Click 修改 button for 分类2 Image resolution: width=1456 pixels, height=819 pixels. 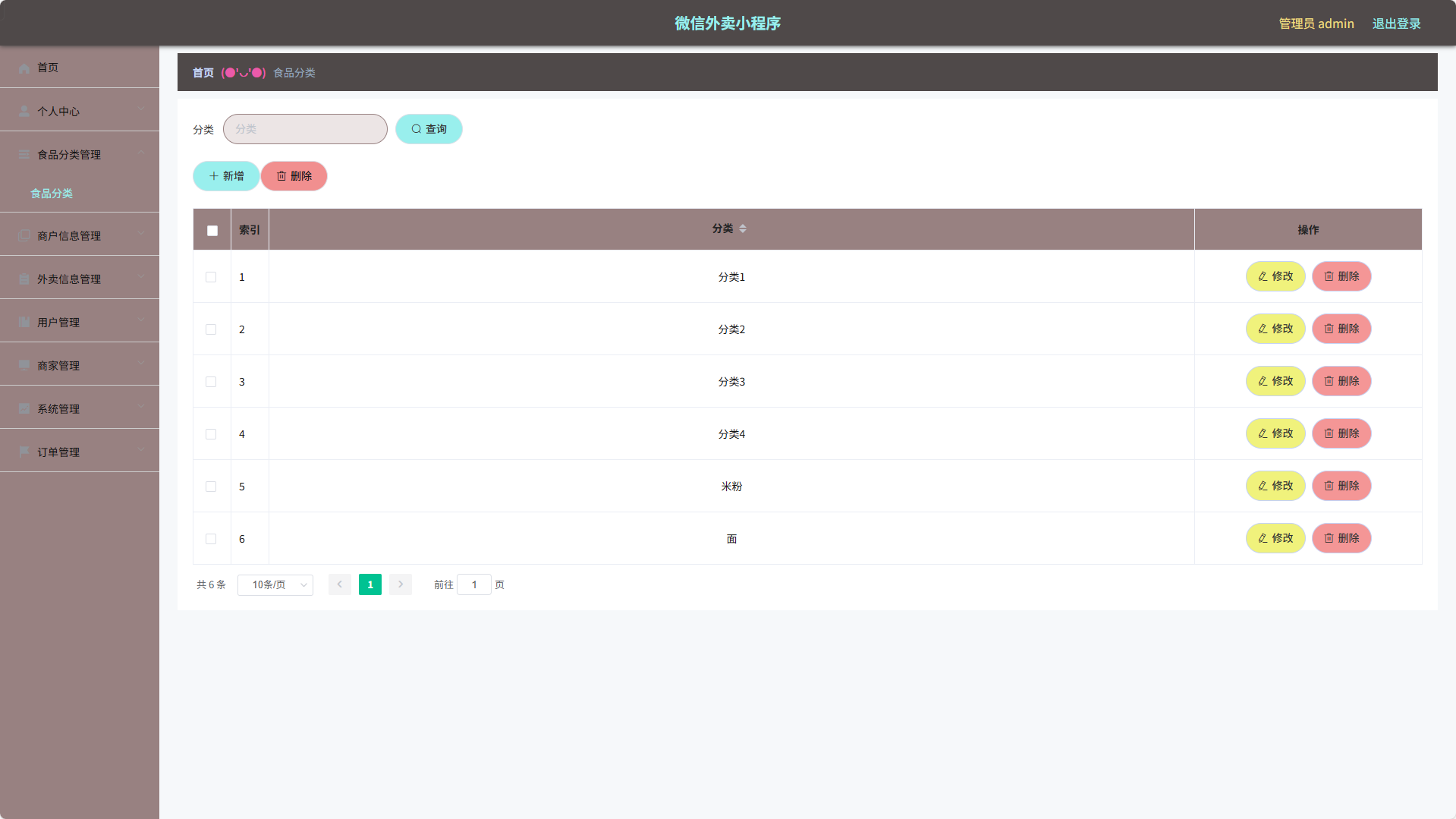coord(1275,329)
